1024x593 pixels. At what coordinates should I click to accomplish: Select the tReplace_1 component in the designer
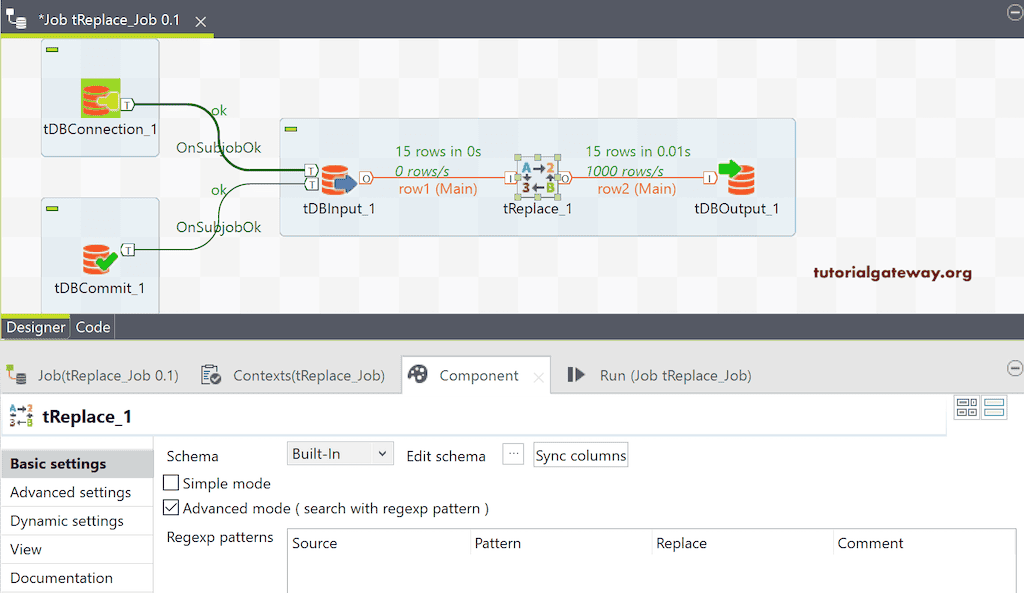pos(537,178)
